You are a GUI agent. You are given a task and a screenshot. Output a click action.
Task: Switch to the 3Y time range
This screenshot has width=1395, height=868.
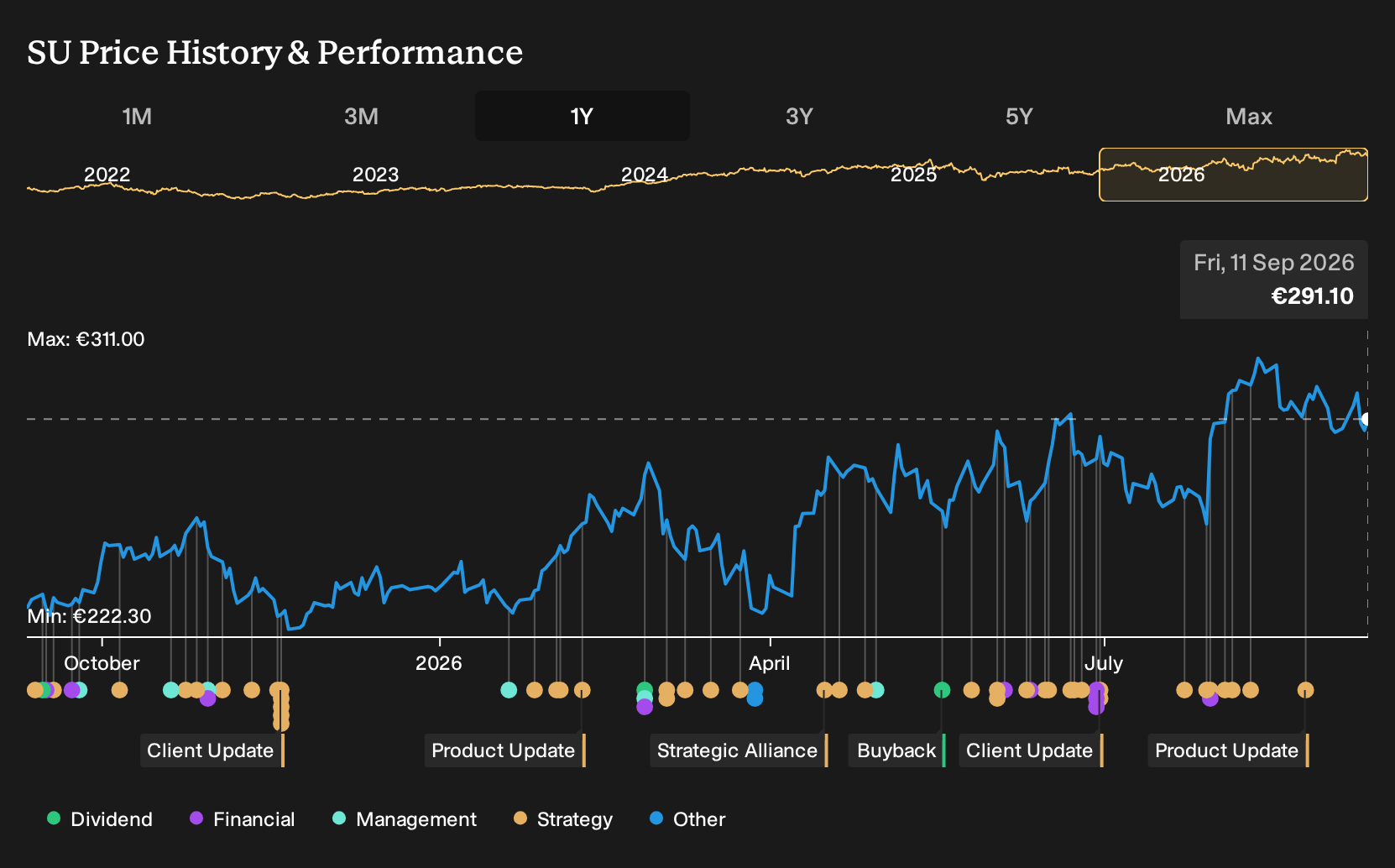[x=799, y=116]
